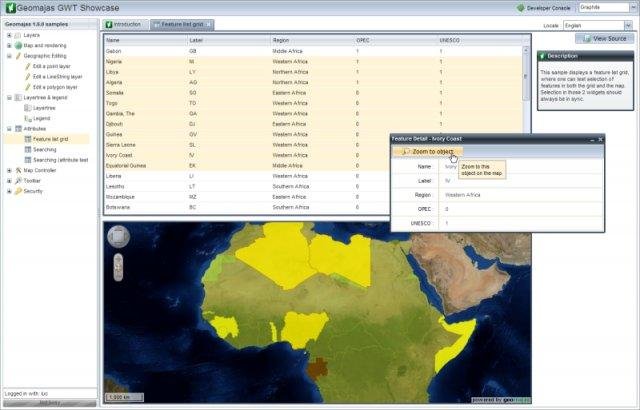Select the Togo row
Image resolution: width=640 pixels, height=410 pixels.
pyautogui.click(x=313, y=103)
